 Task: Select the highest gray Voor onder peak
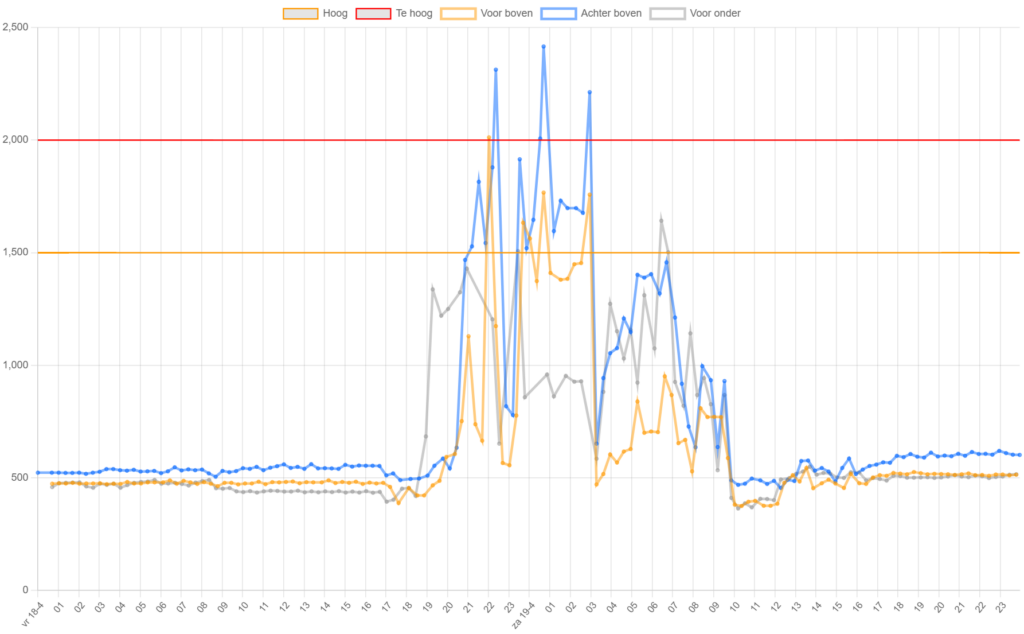coord(660,213)
